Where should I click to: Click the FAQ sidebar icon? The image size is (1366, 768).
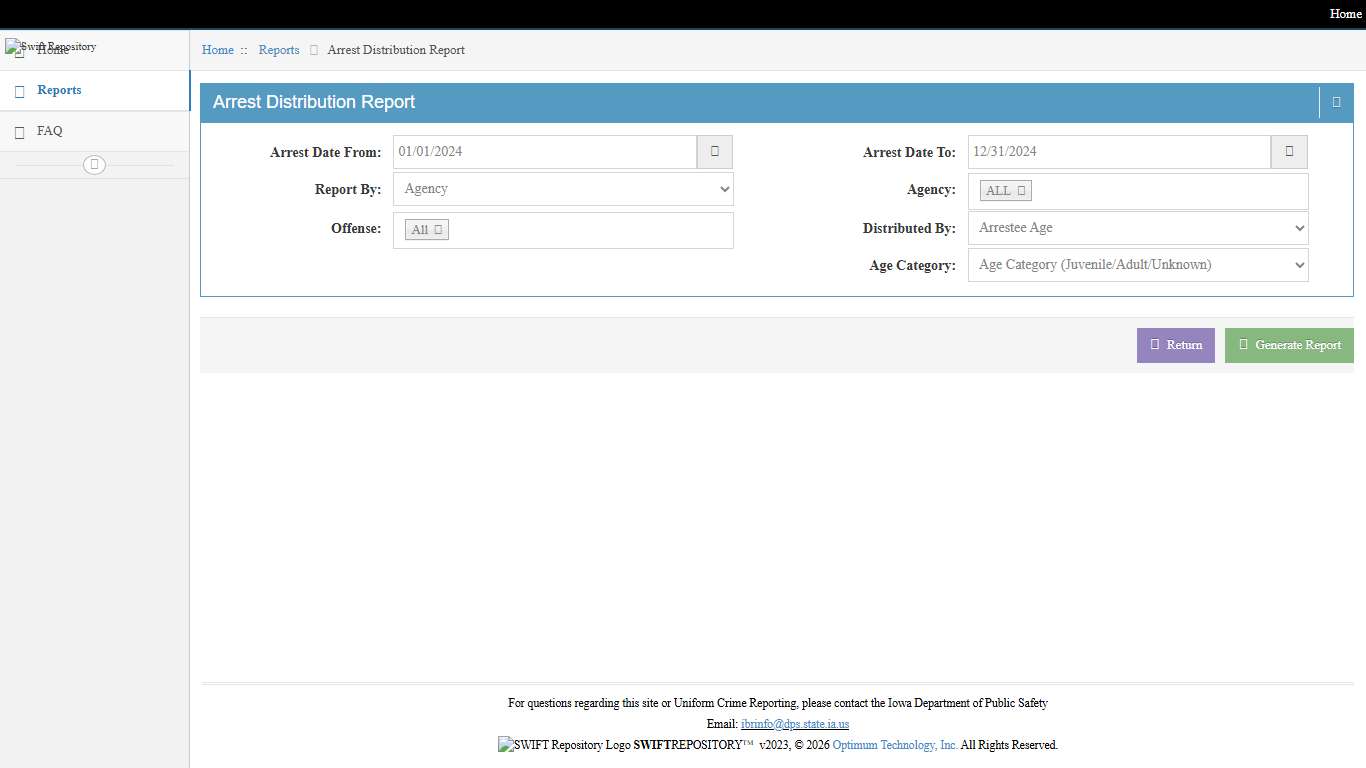19,132
